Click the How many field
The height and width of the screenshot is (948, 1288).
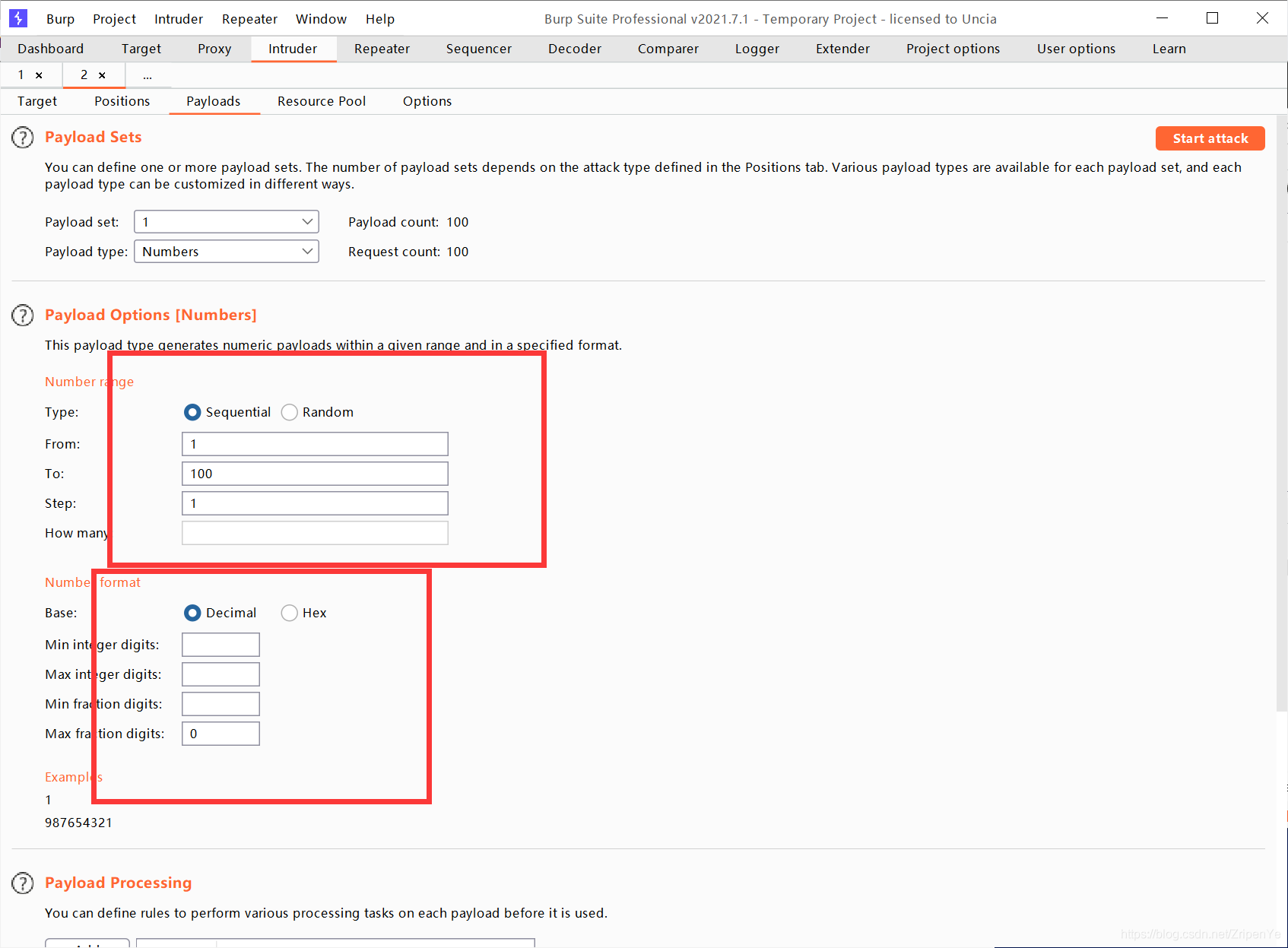(x=315, y=533)
